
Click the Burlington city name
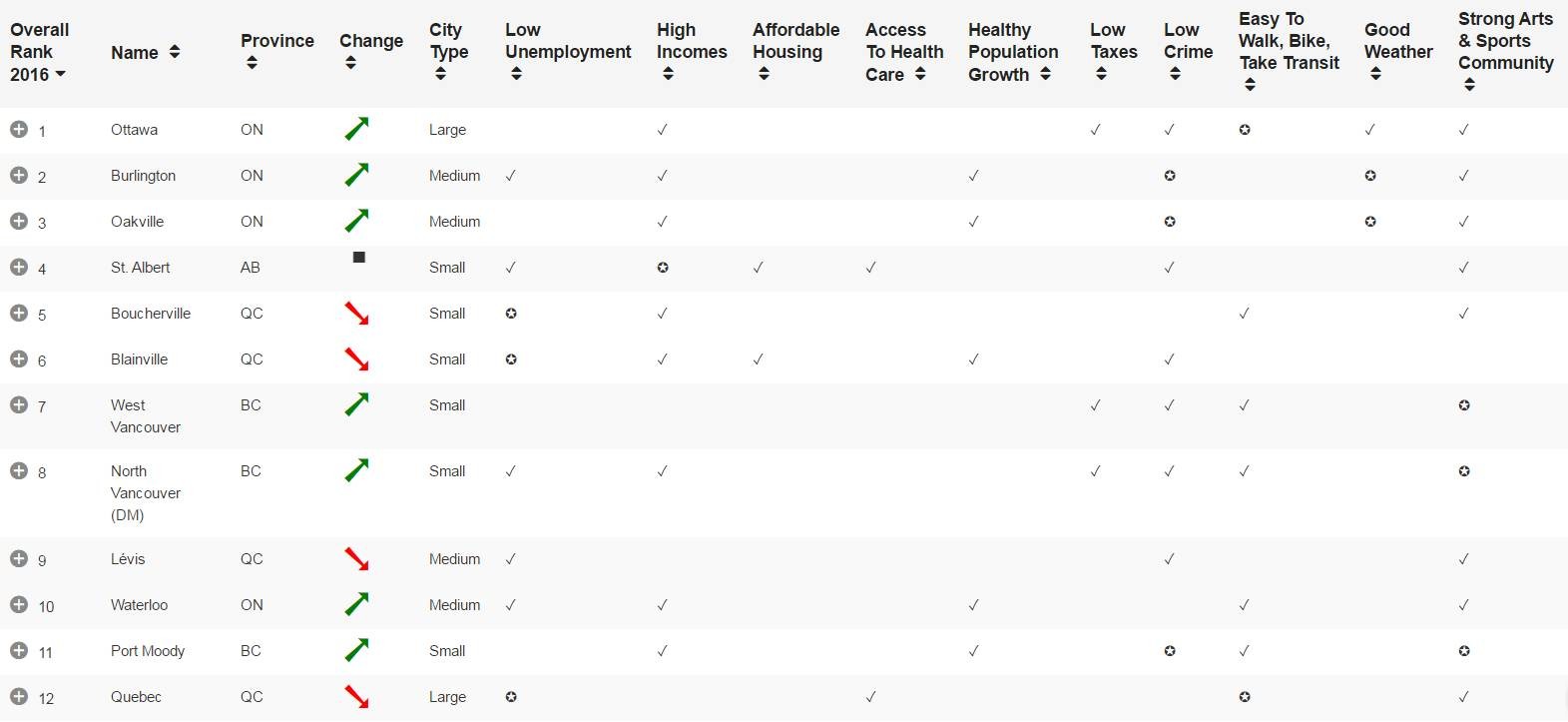point(143,176)
